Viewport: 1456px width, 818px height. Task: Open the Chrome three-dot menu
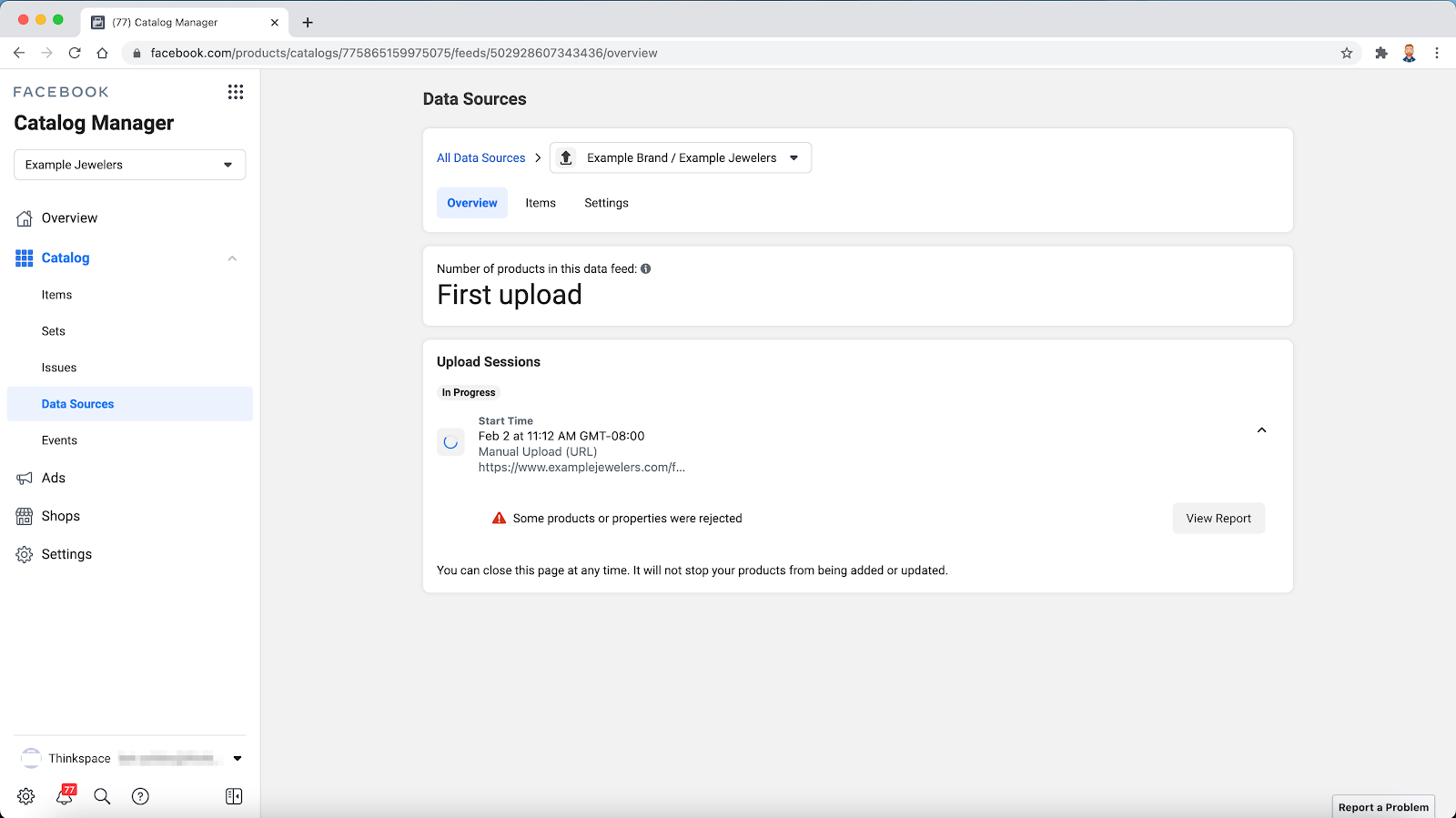click(x=1437, y=53)
